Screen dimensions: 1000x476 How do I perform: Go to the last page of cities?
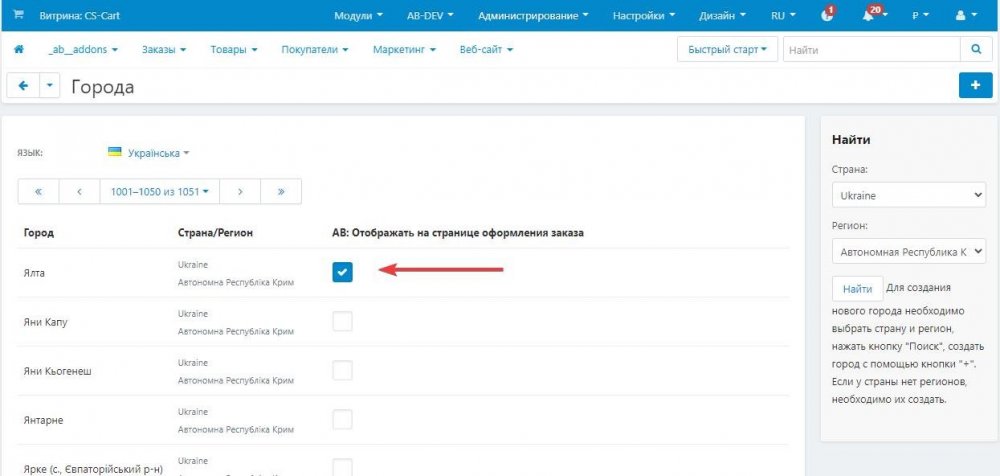pos(281,191)
